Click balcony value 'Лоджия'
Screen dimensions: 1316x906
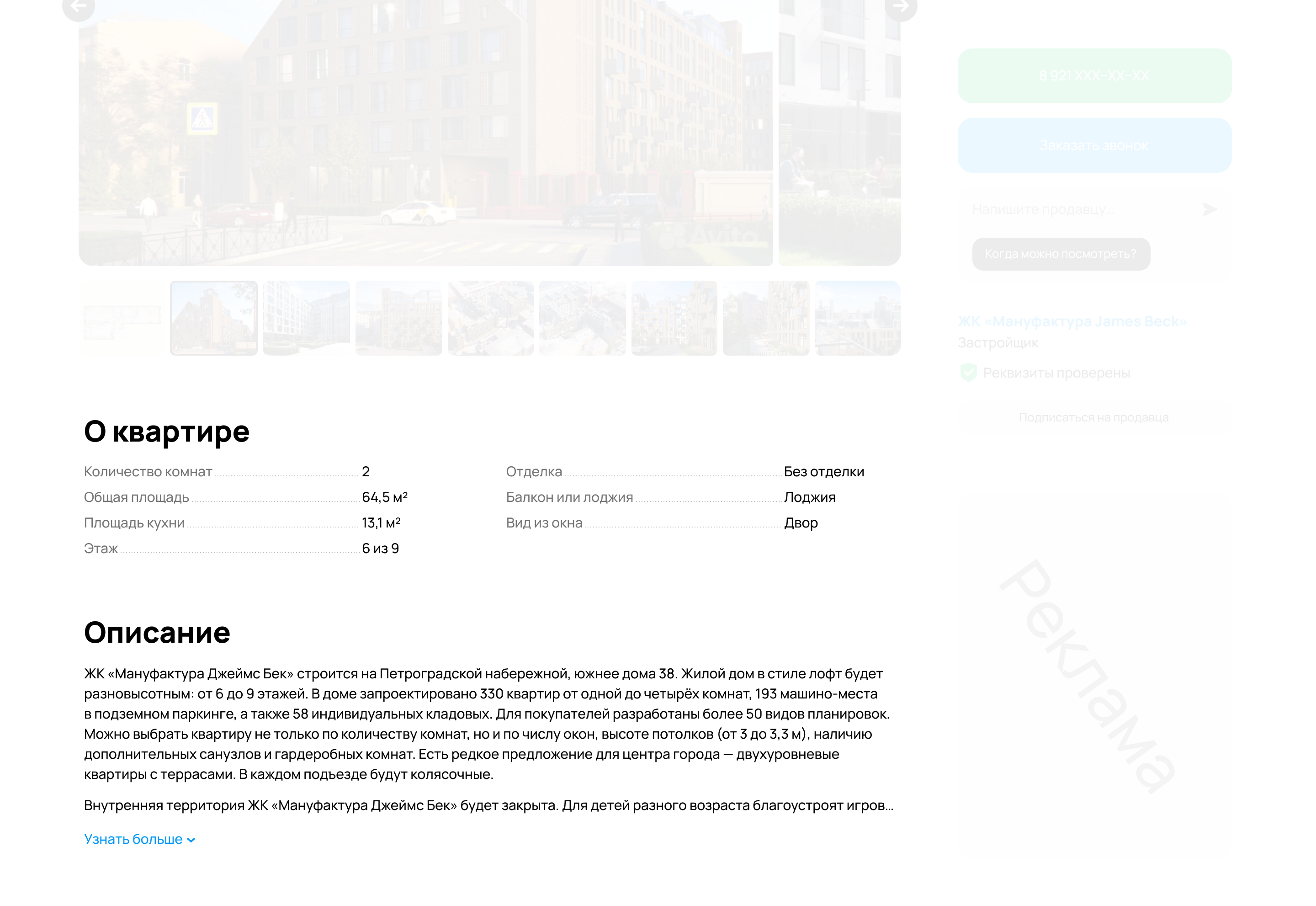(x=810, y=497)
